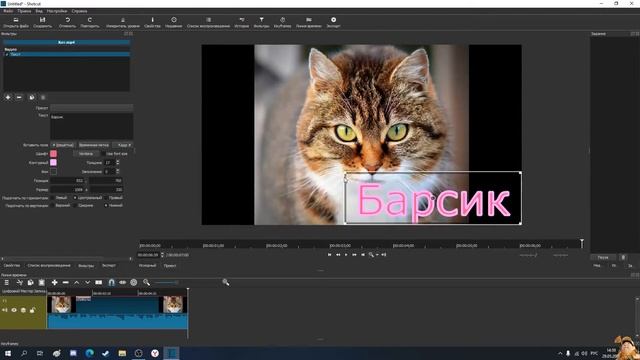640x360 pixels.
Task: Hide track using the eye icon
Action: pos(14,310)
